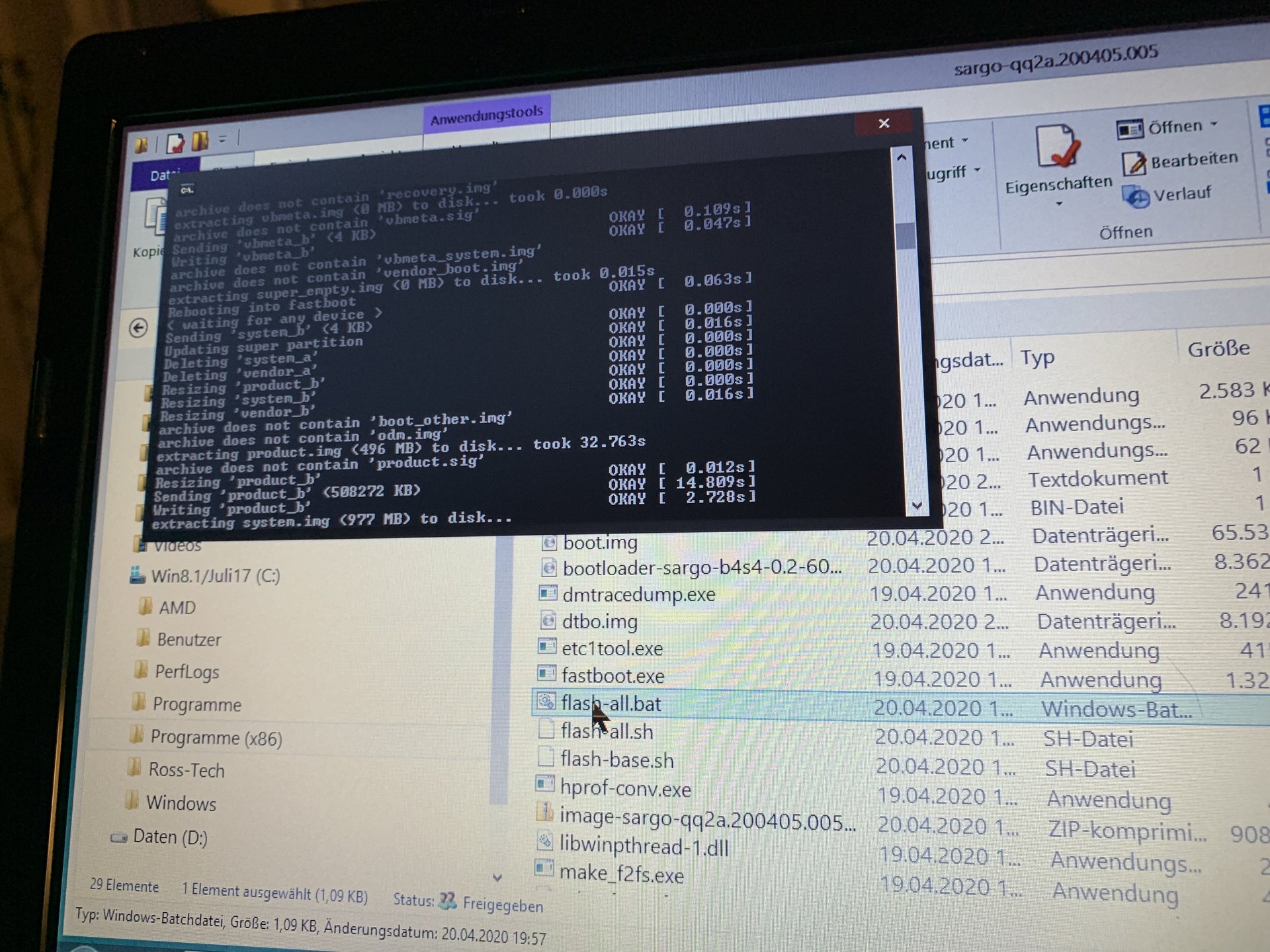Click the command prompt scrollbar thumb
This screenshot has height=952, width=1270.
(x=906, y=236)
